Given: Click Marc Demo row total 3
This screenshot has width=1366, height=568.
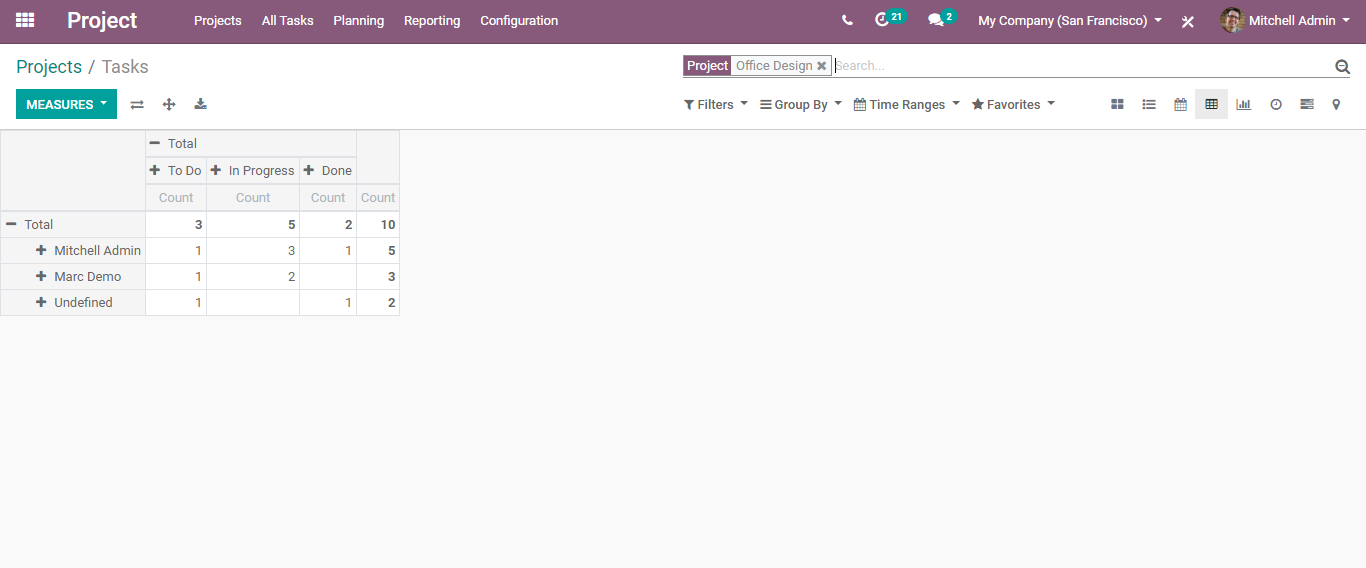Looking at the screenshot, I should point(378,276).
